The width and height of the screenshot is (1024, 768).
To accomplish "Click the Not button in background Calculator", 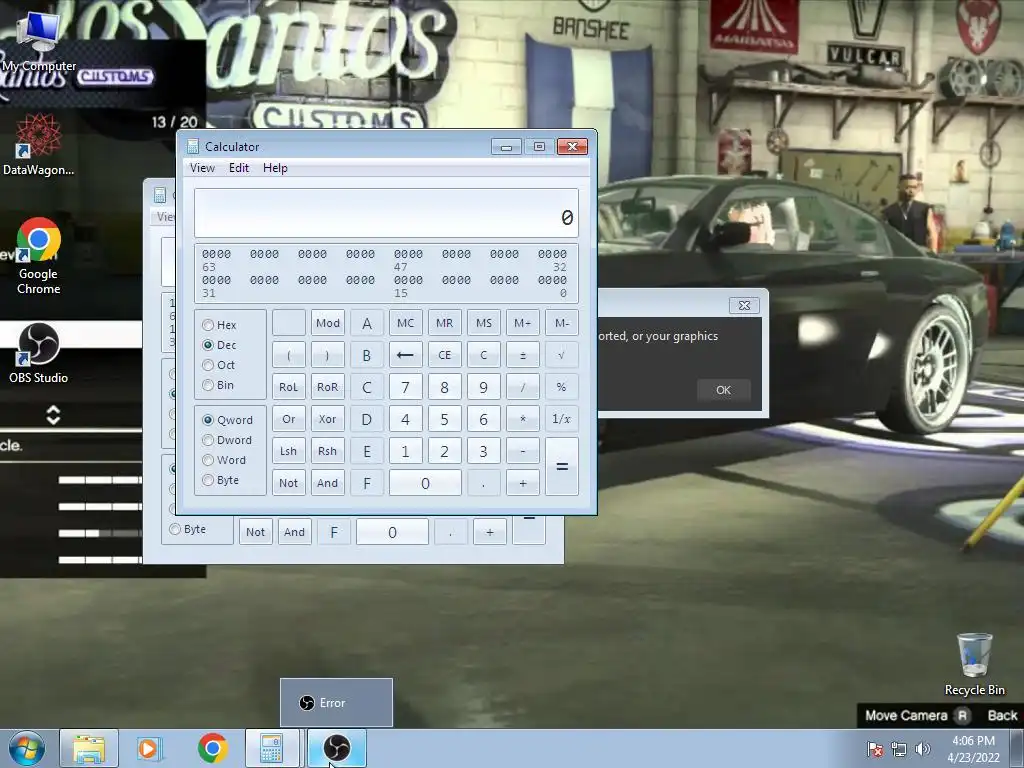I will [x=255, y=532].
